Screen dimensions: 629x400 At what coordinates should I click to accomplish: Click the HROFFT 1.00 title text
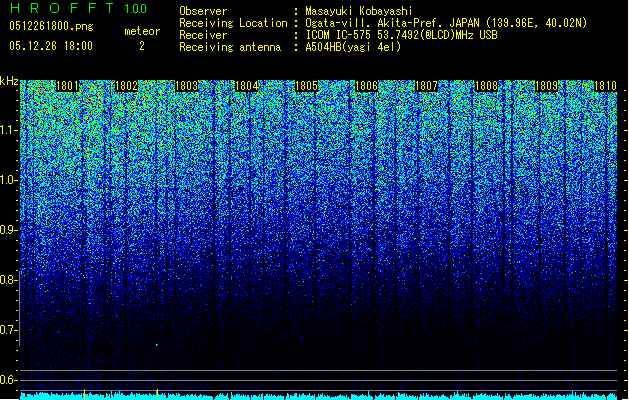(78, 8)
